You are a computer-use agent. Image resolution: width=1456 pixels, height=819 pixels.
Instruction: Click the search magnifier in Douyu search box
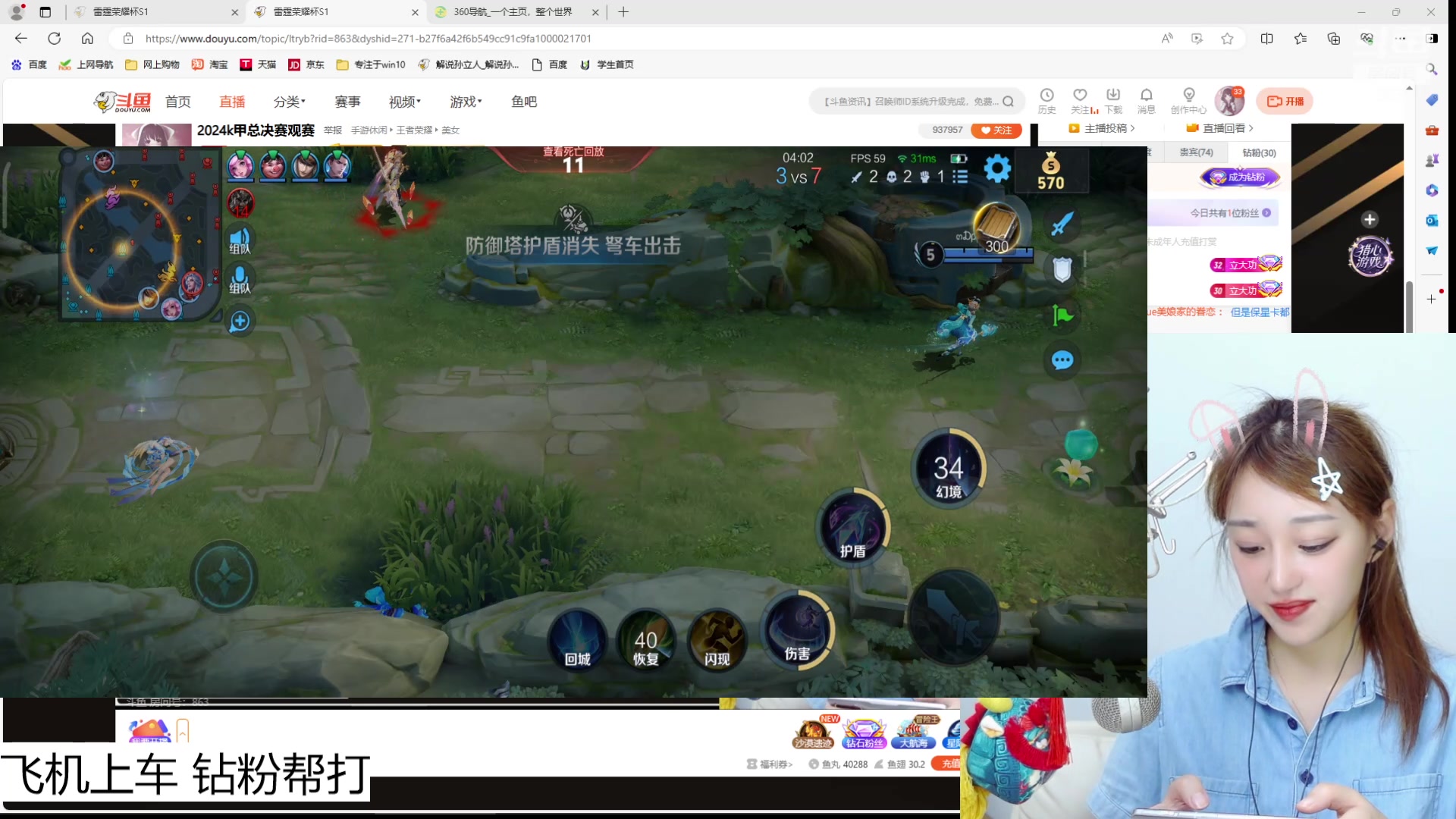point(1008,102)
